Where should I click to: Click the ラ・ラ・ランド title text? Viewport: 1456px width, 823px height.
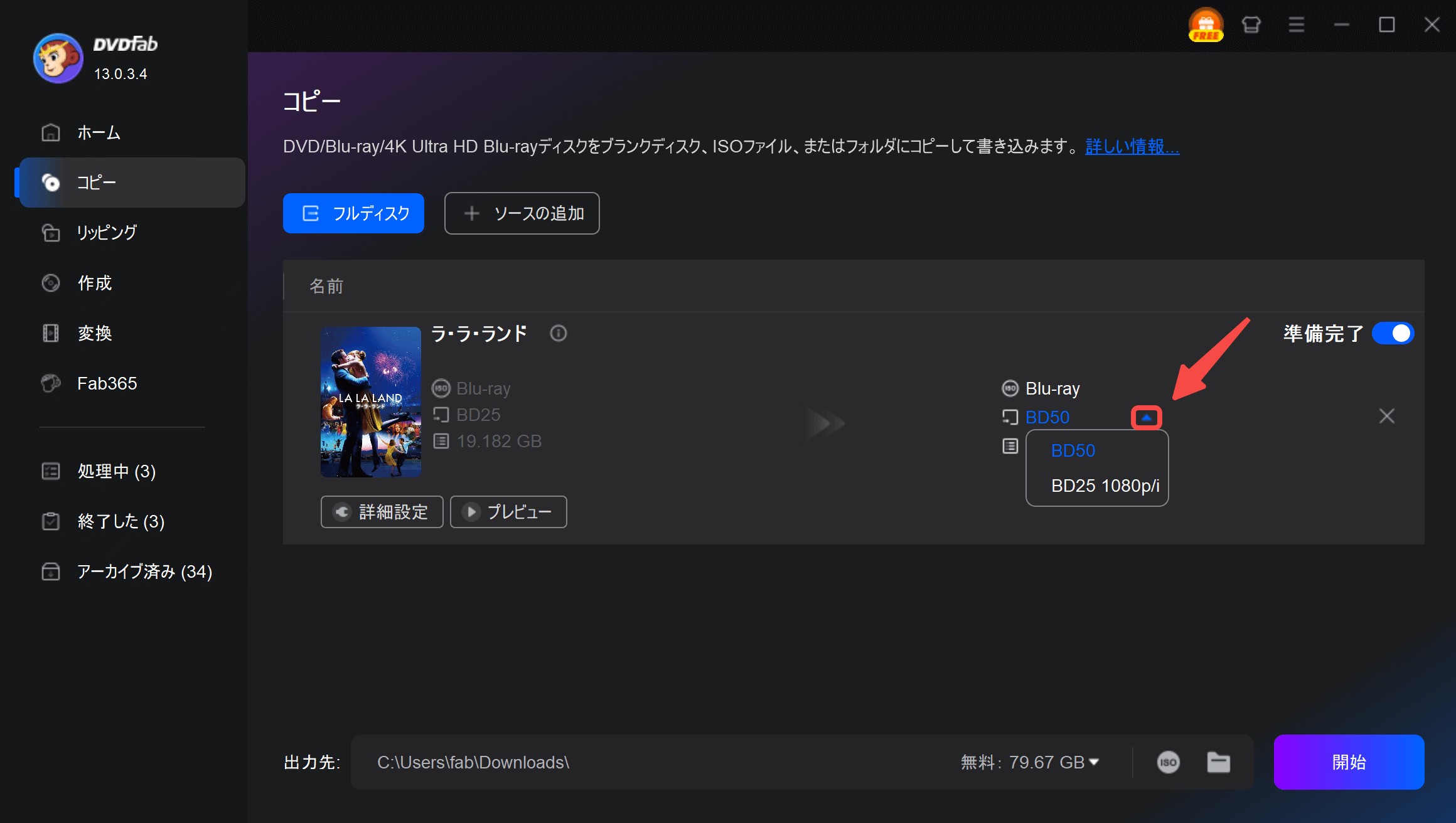point(479,333)
